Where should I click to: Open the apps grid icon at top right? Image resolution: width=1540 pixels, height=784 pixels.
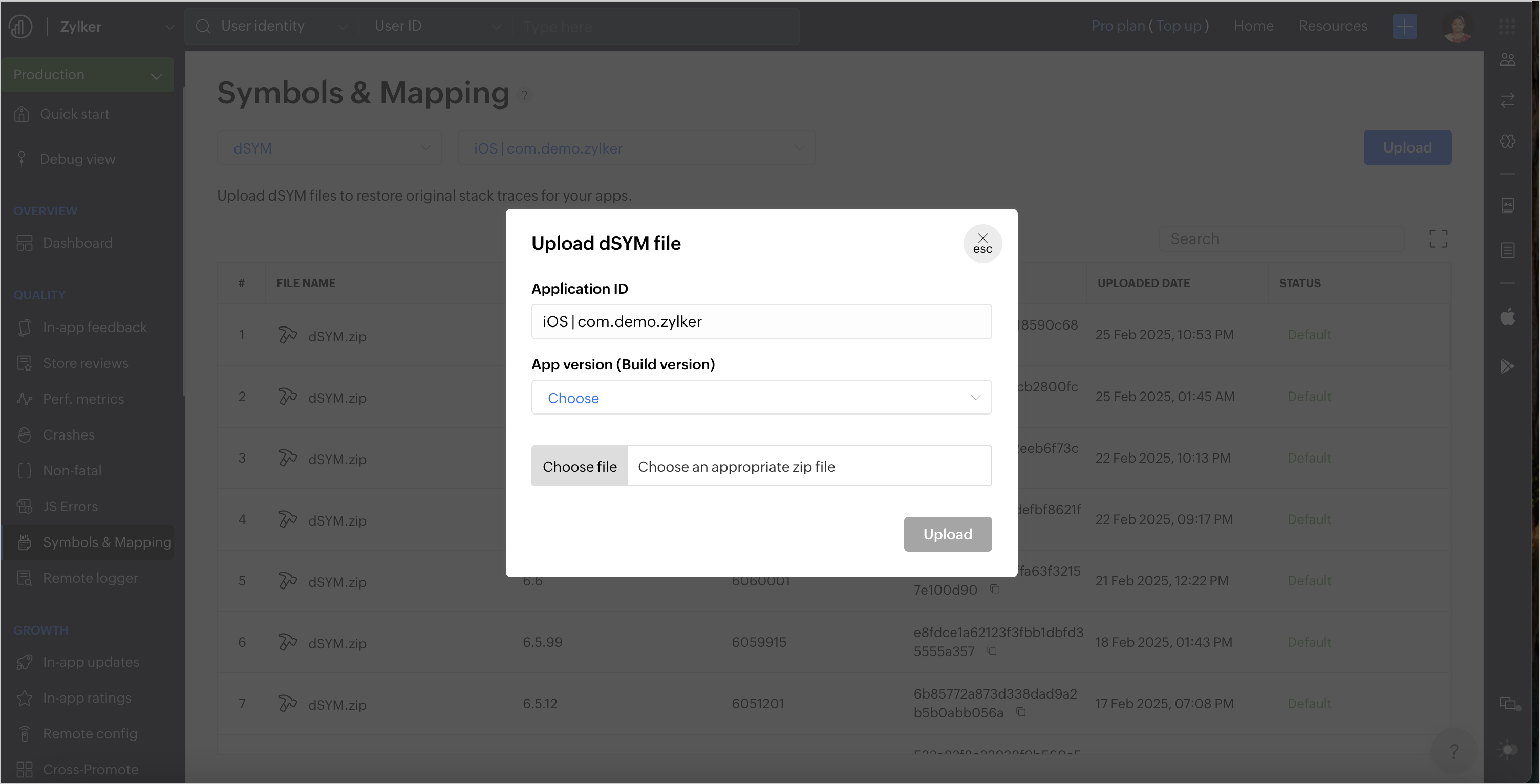(1507, 27)
